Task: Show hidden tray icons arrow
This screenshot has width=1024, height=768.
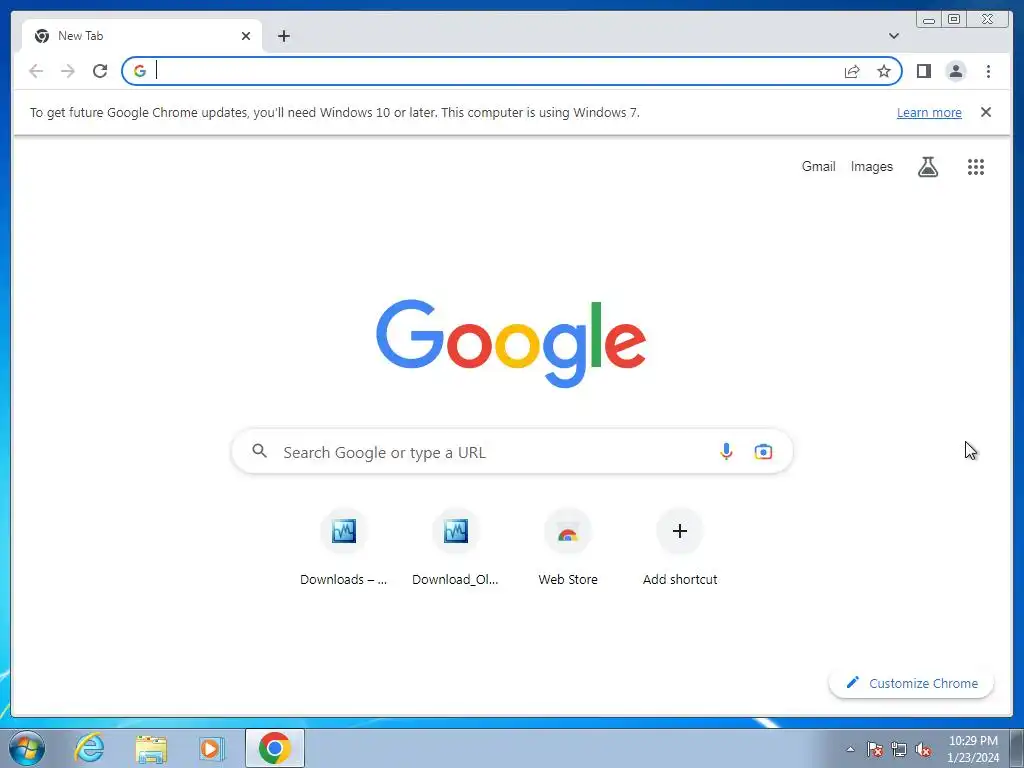Action: click(850, 749)
